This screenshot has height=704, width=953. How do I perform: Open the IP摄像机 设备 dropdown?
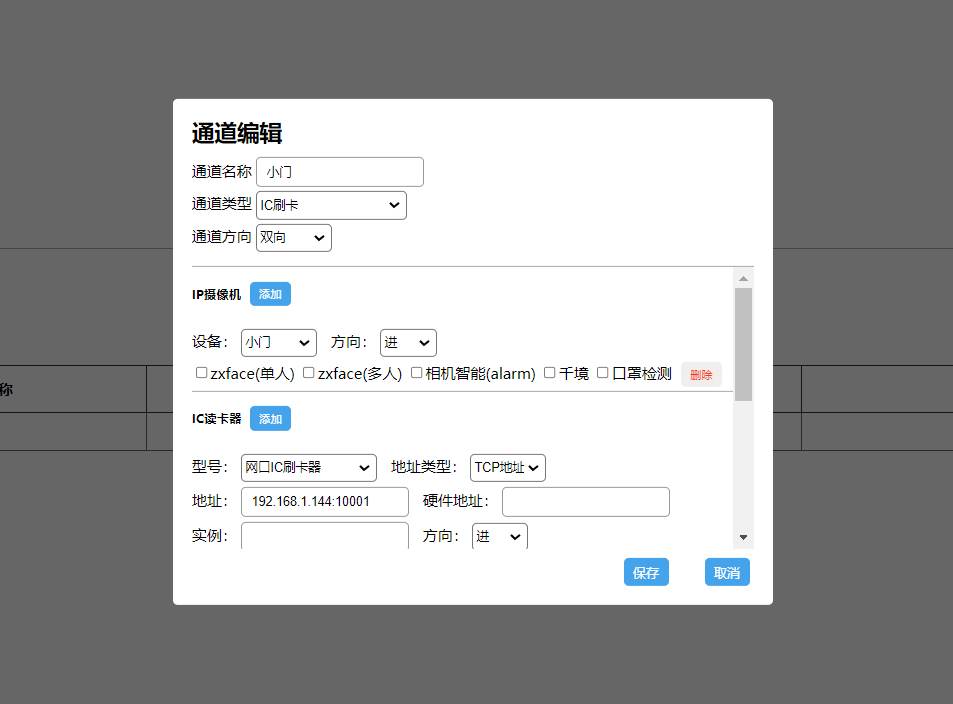[x=278, y=342]
